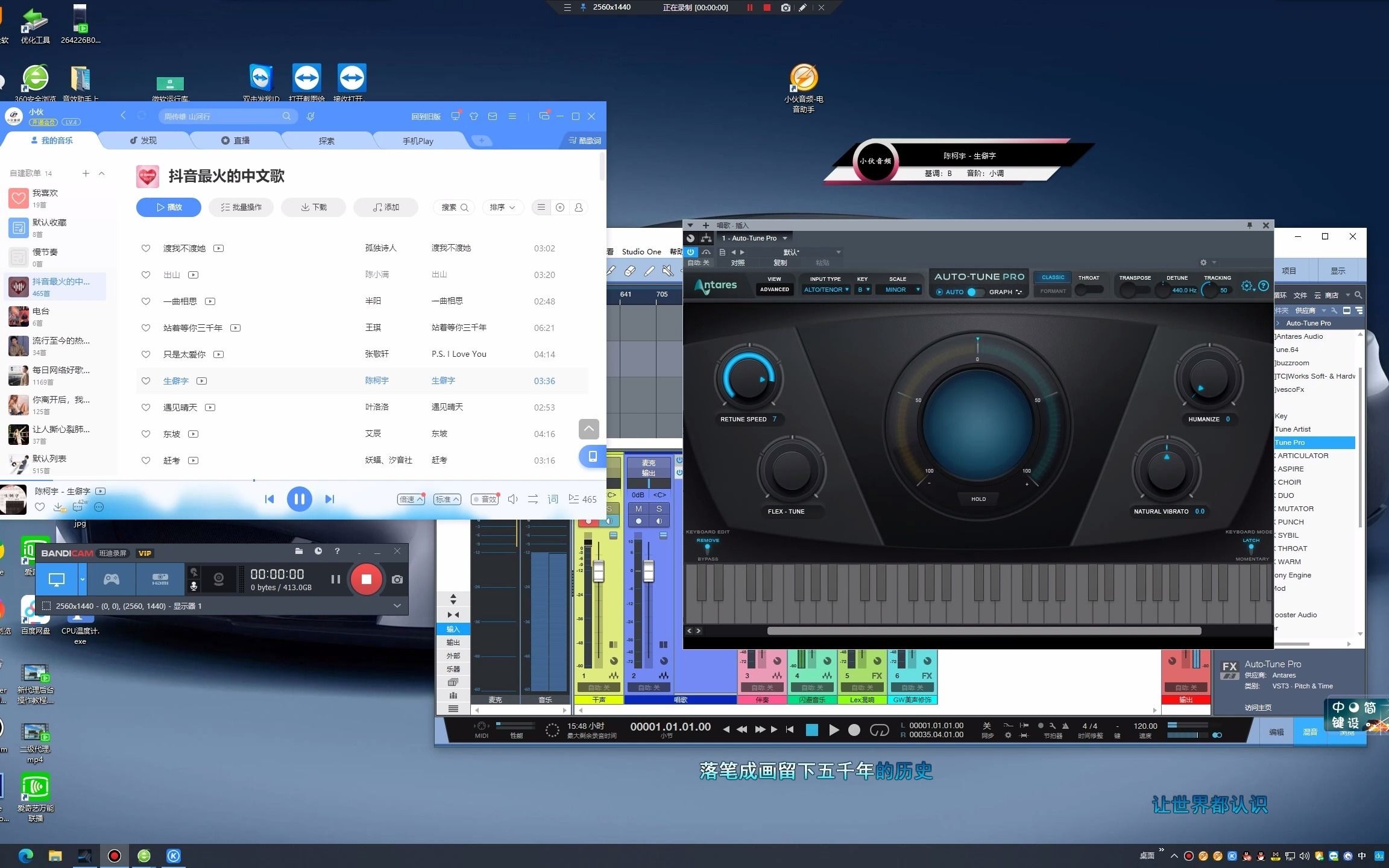Click the RETUNE SPEED knob
This screenshot has height=868, width=1389.
pos(749,379)
